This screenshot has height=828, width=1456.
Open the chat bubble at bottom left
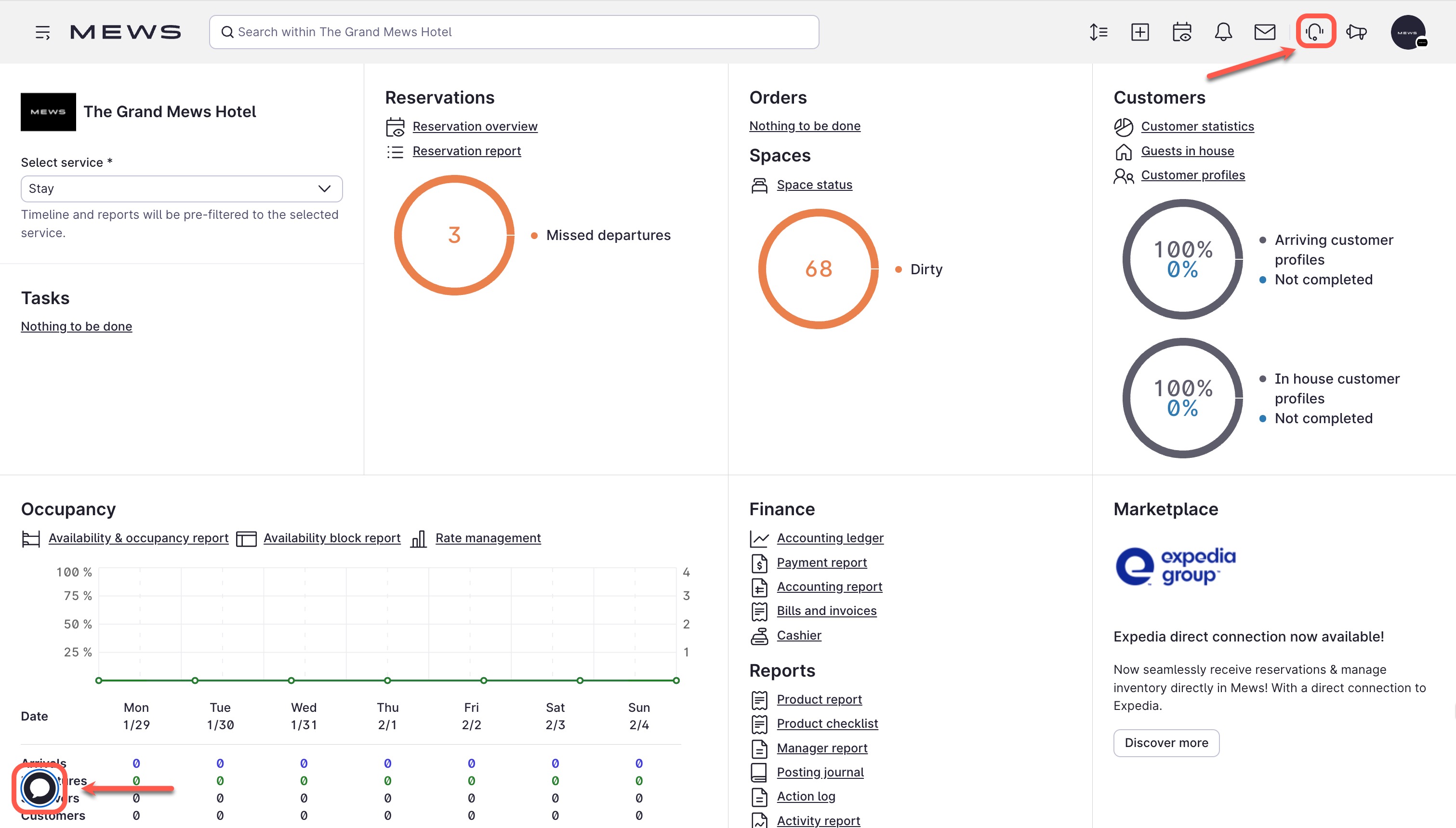[x=39, y=789]
